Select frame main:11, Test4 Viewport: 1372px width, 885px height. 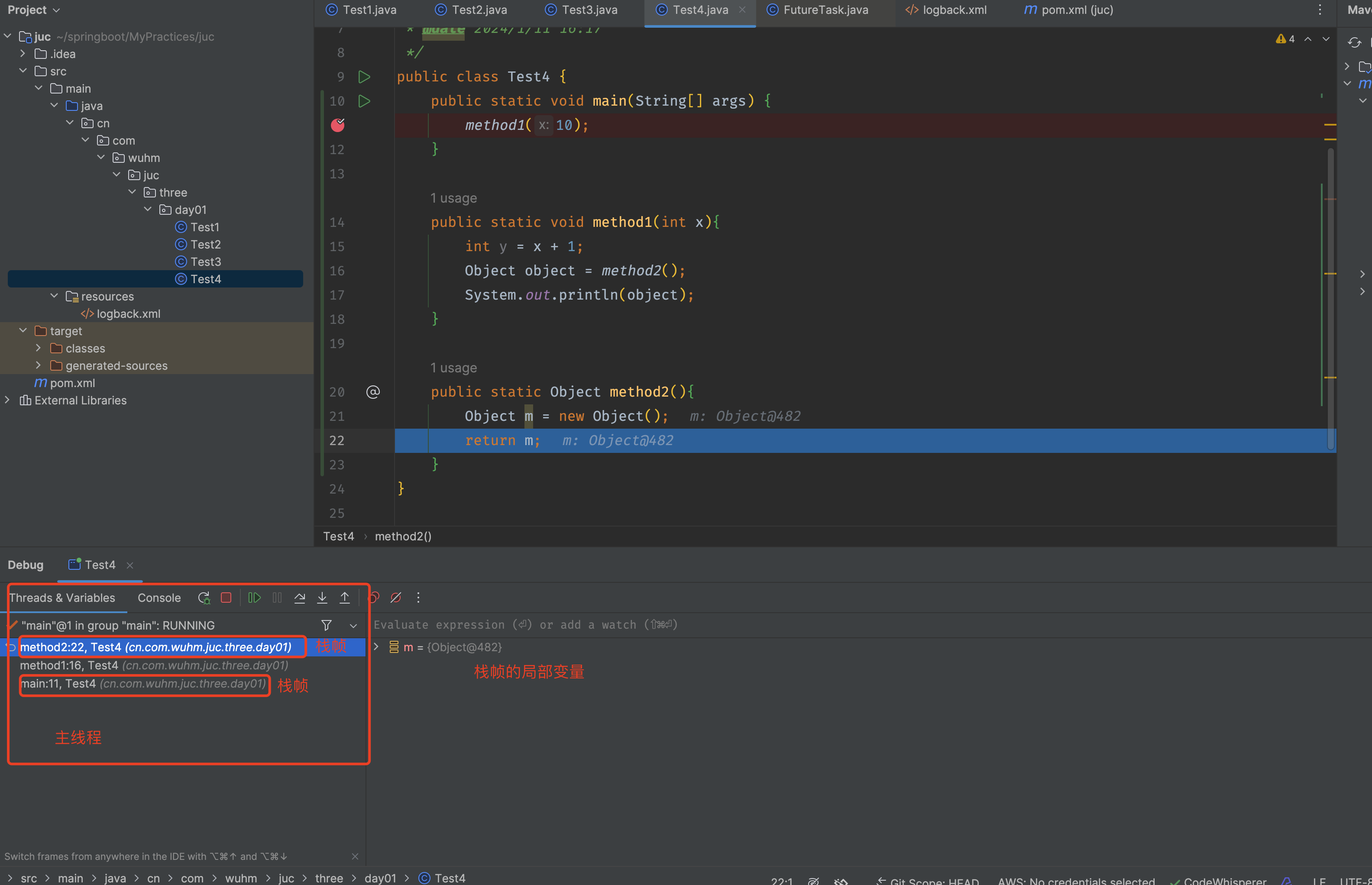(x=144, y=684)
